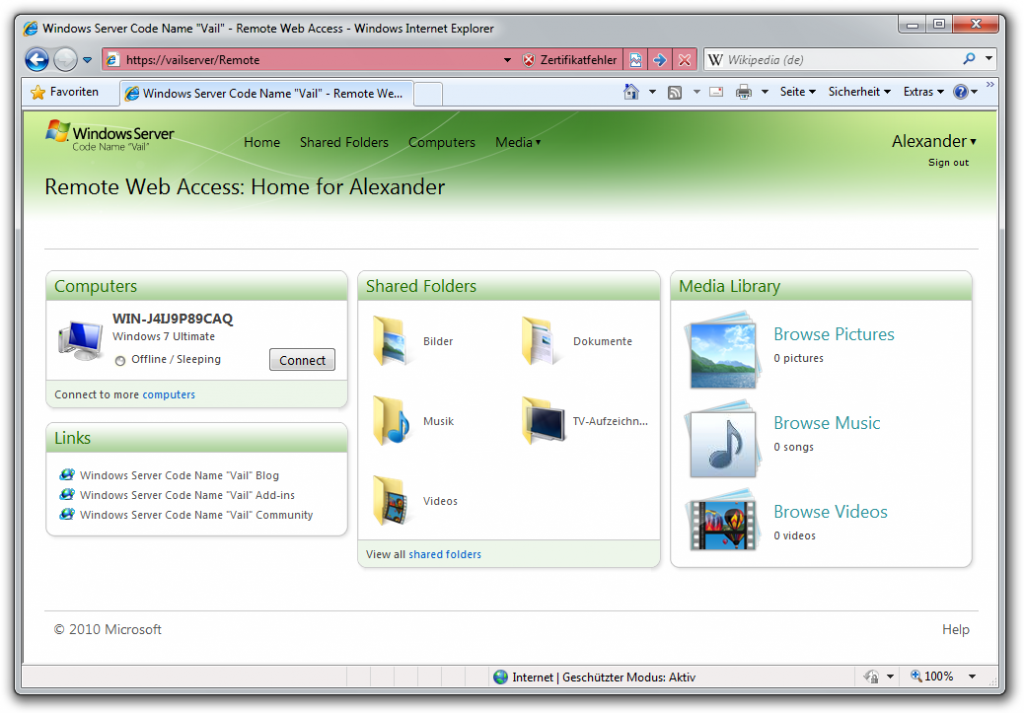Open the TV-Aufzeichn... shared folder icon
The image size is (1024, 713).
coord(543,420)
